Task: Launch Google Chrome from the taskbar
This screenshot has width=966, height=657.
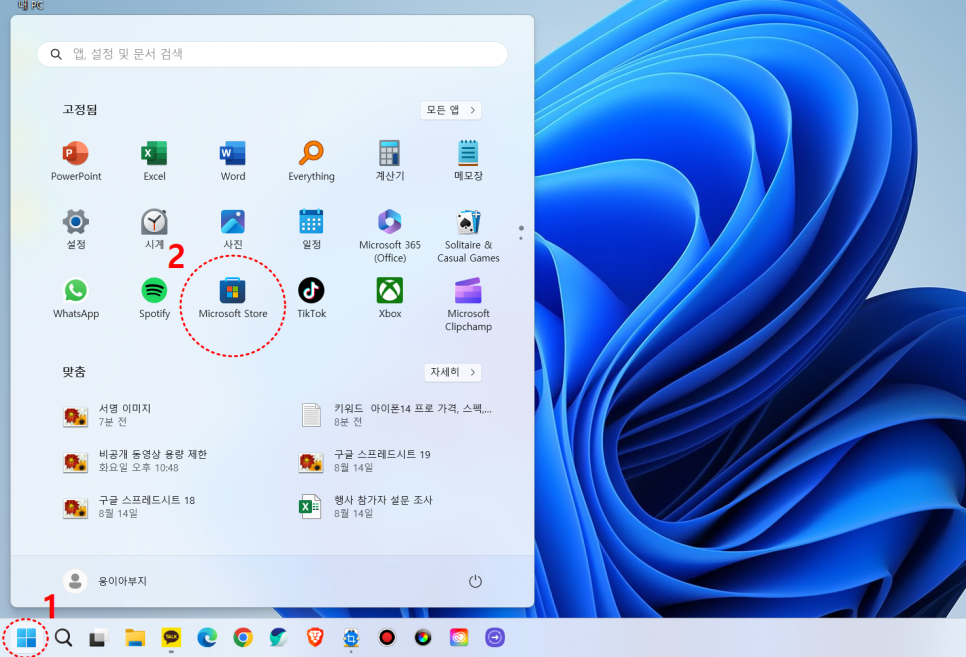Action: point(243,638)
